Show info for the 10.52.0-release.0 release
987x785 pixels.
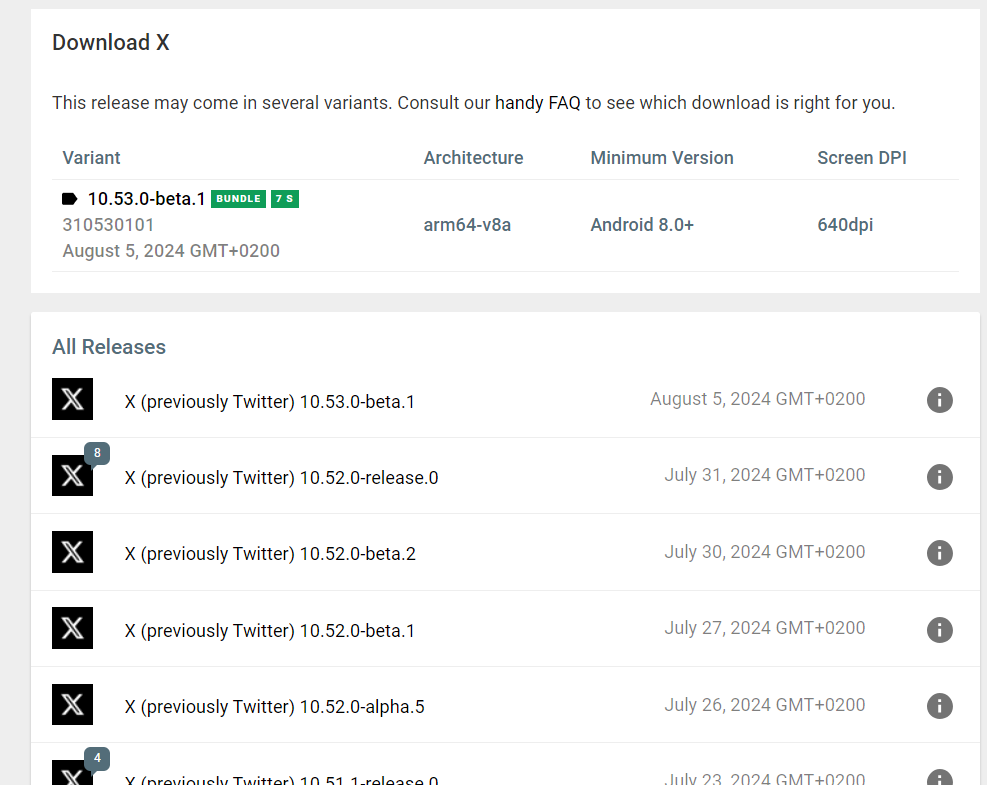pos(939,477)
